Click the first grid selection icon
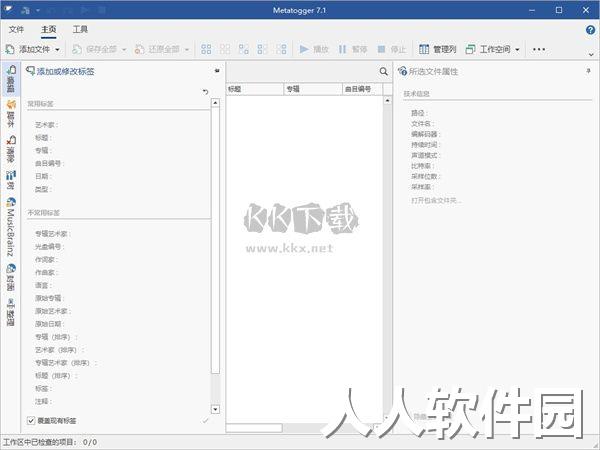600x450 pixels. (x=206, y=49)
